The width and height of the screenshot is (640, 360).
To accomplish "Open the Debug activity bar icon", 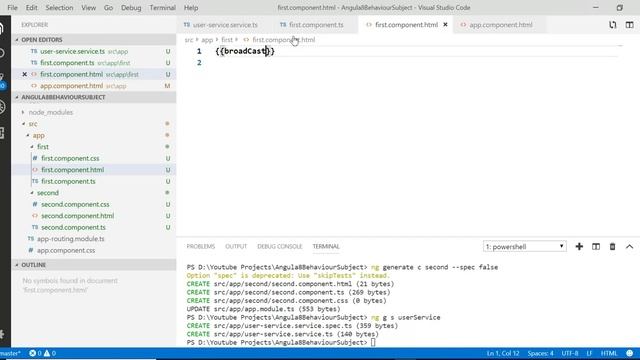I will (x=2, y=107).
